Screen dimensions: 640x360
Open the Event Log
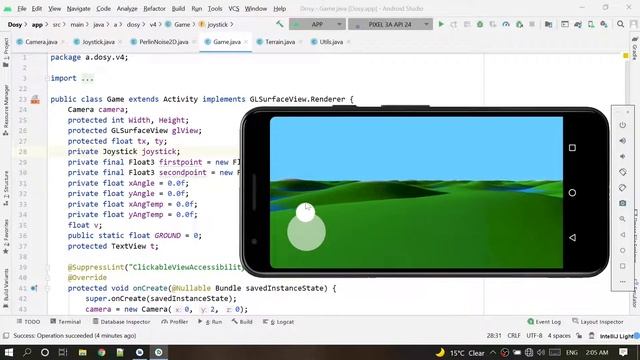click(544, 322)
